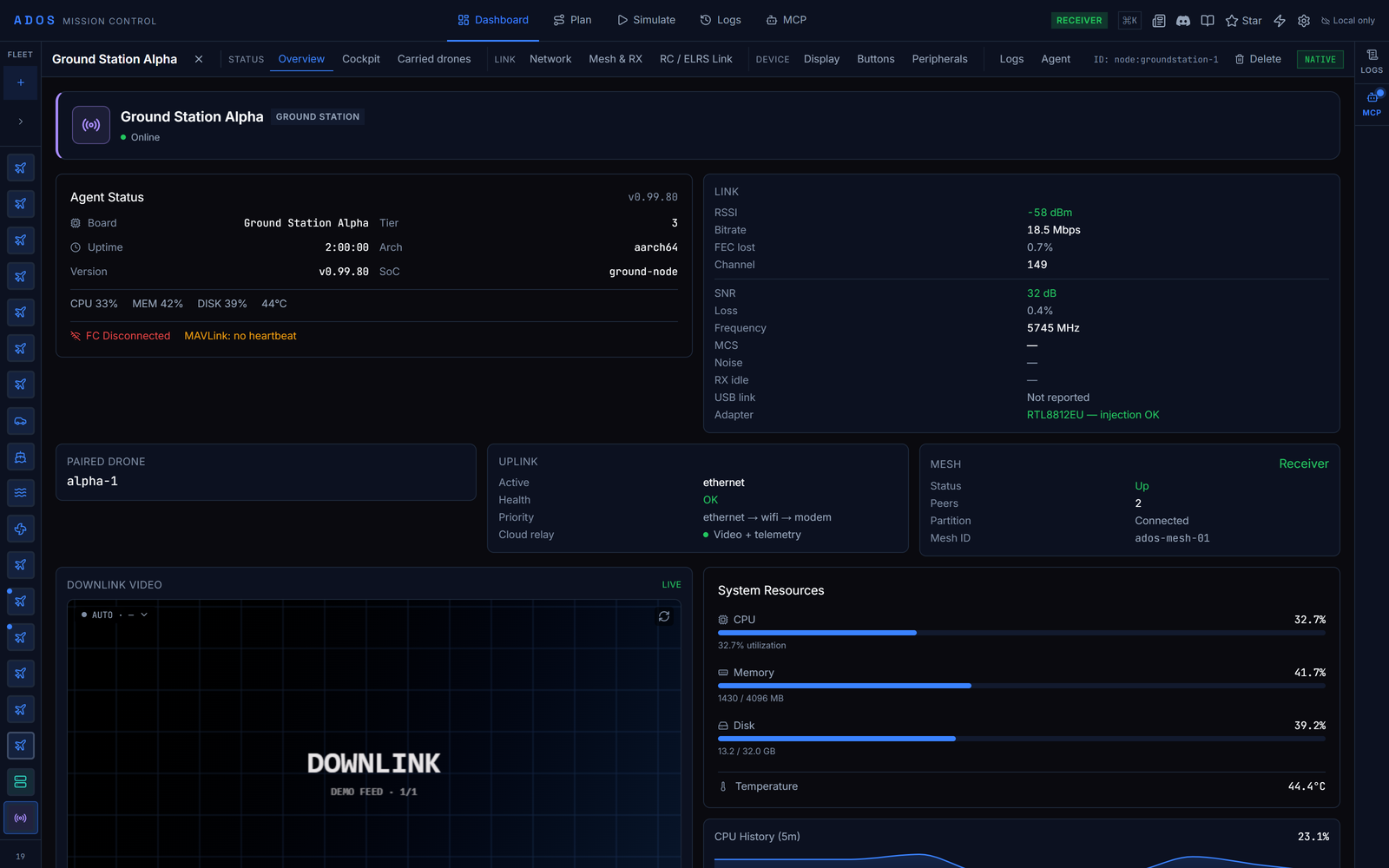Click the CPU usage progress bar
Viewport: 1389px width, 868px height.
[x=1022, y=633]
